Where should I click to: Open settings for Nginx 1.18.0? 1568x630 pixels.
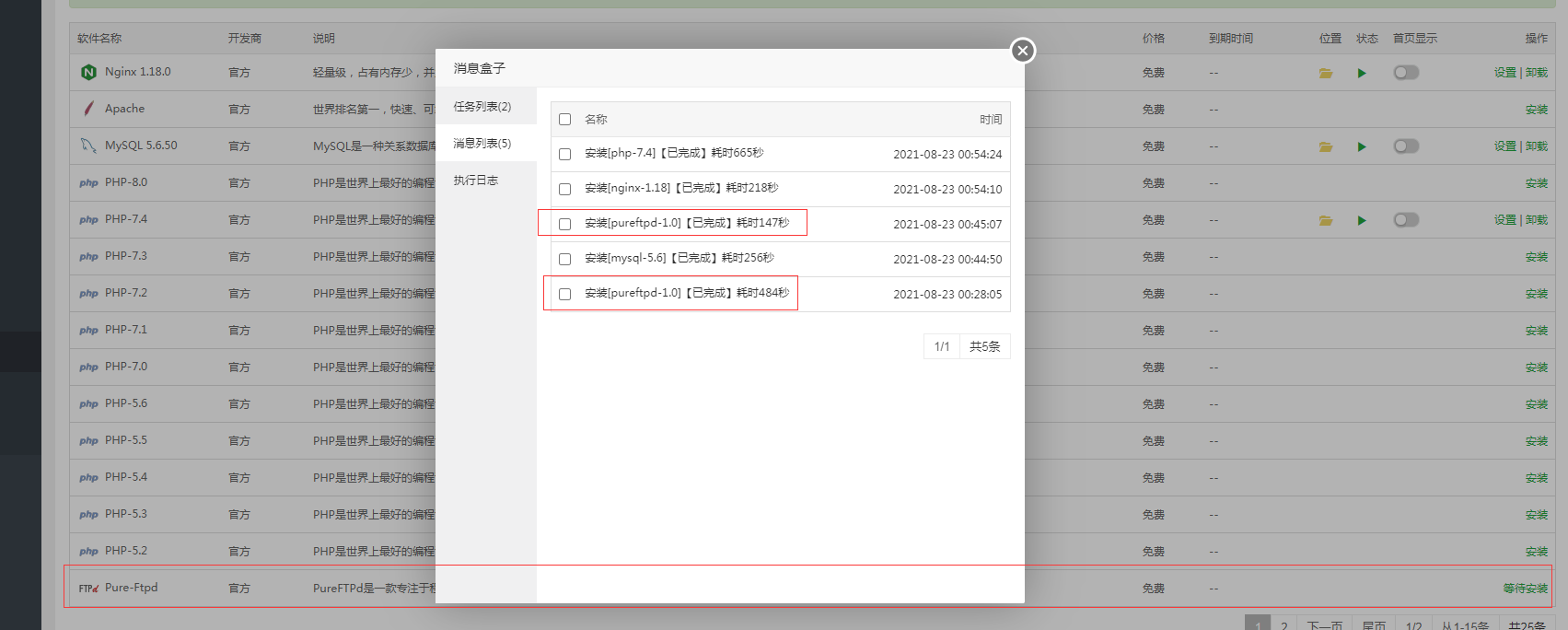click(1504, 73)
